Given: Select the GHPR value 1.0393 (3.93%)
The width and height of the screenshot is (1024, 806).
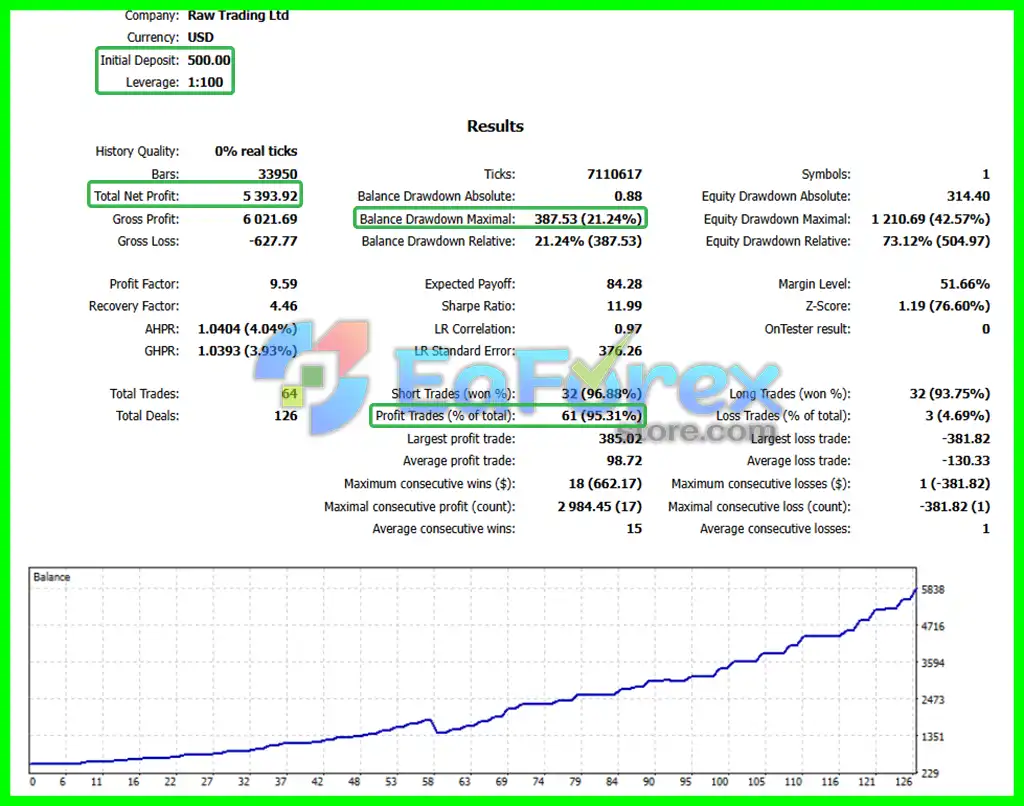Looking at the screenshot, I should tap(248, 351).
